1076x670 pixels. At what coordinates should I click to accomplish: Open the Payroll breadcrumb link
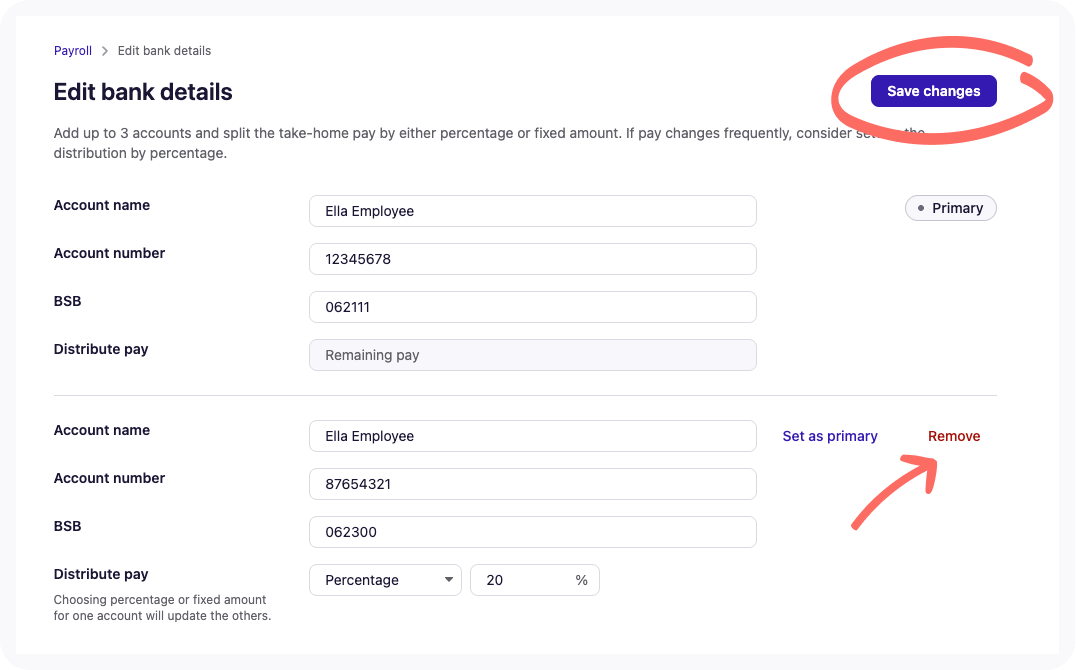73,51
